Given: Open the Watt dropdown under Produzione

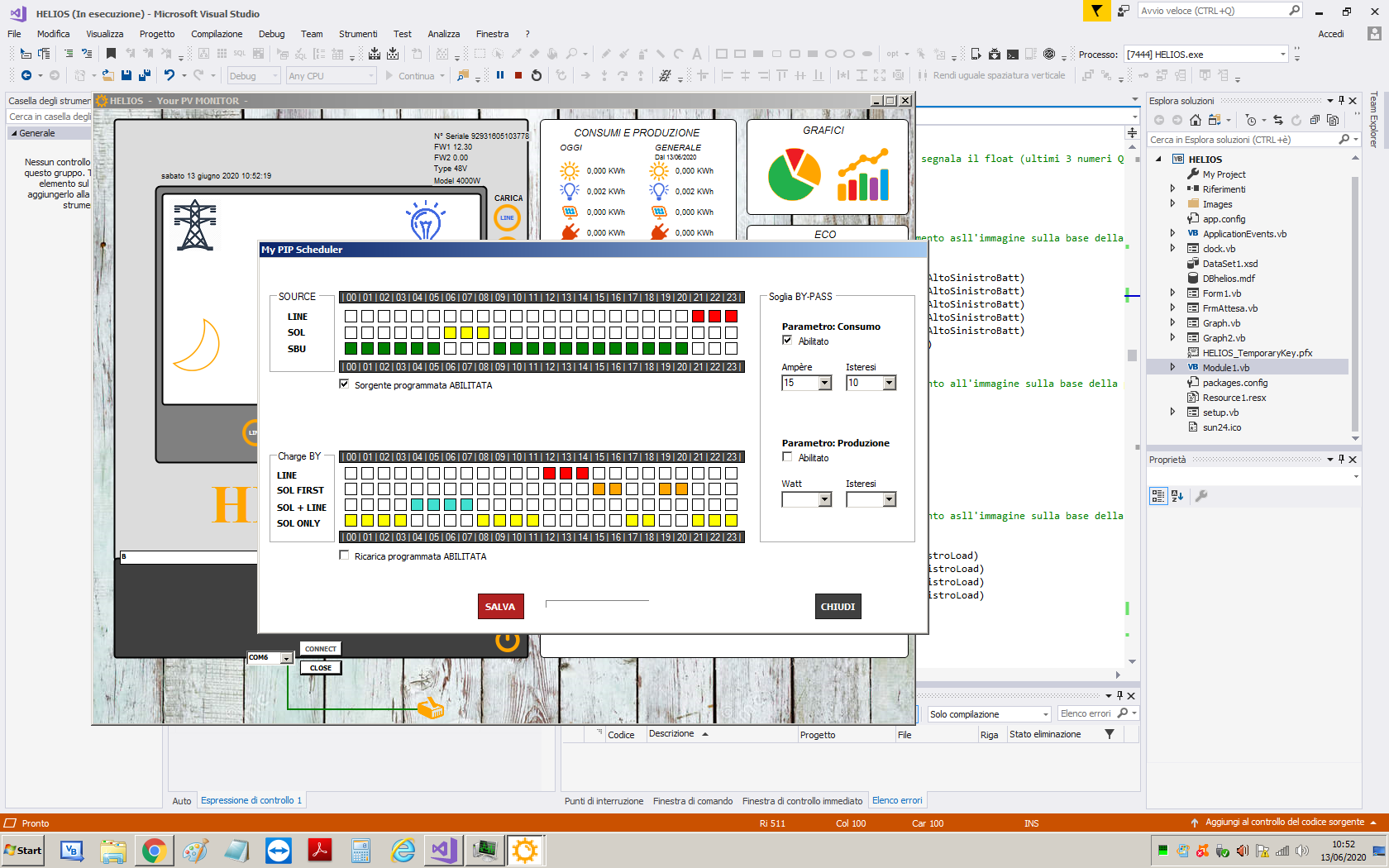Looking at the screenshot, I should coord(824,499).
